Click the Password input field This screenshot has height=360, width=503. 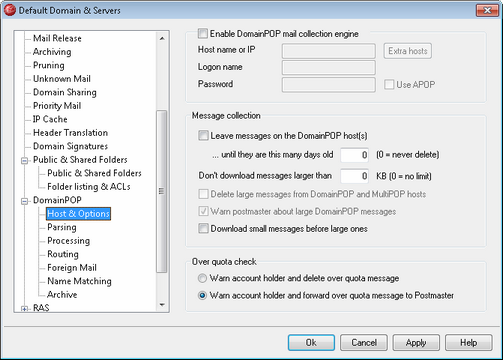329,85
